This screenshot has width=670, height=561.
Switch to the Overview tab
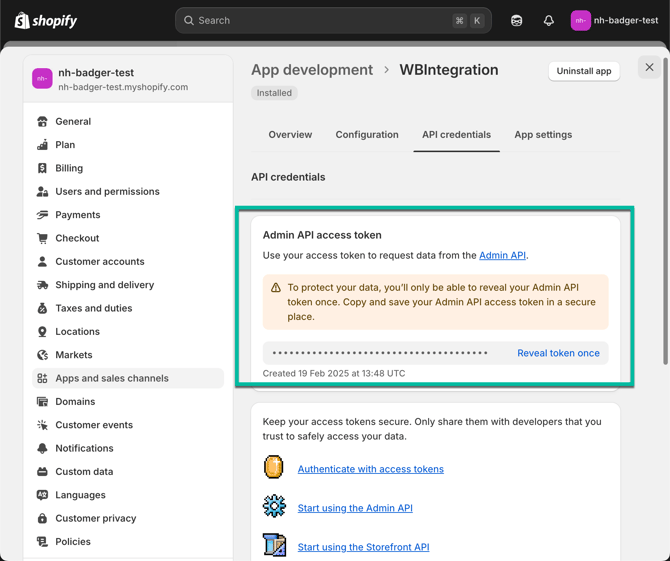[x=290, y=135]
